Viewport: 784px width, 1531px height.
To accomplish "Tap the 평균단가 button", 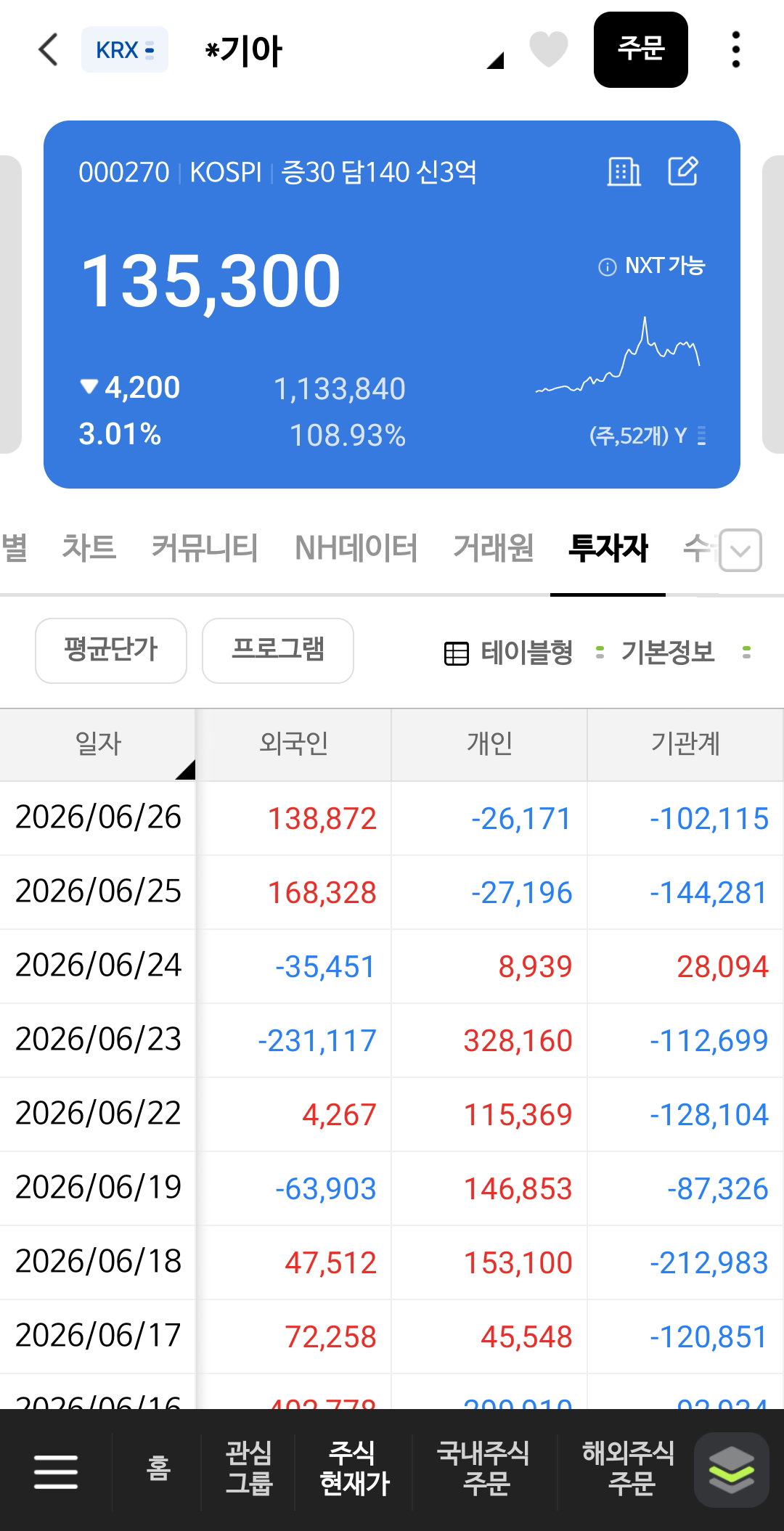I will [x=111, y=650].
